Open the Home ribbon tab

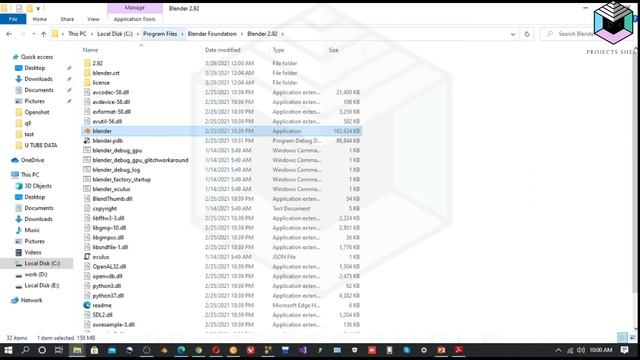[x=40, y=19]
